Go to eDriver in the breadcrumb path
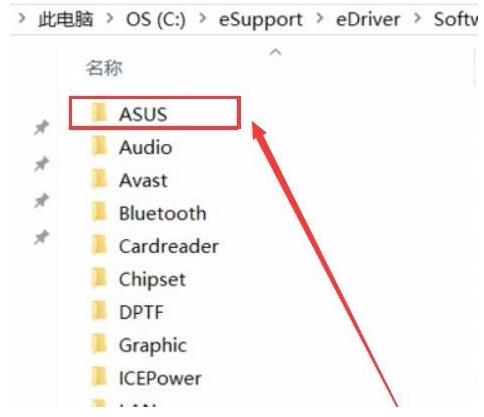 [368, 19]
